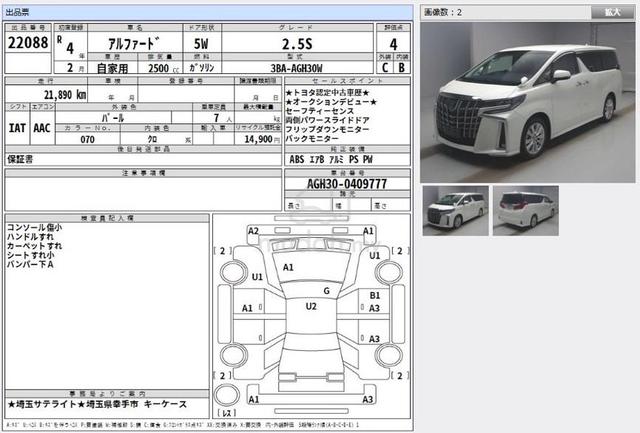Click the main white Alphard photo
This screenshot has height=433, width=640.
click(528, 102)
